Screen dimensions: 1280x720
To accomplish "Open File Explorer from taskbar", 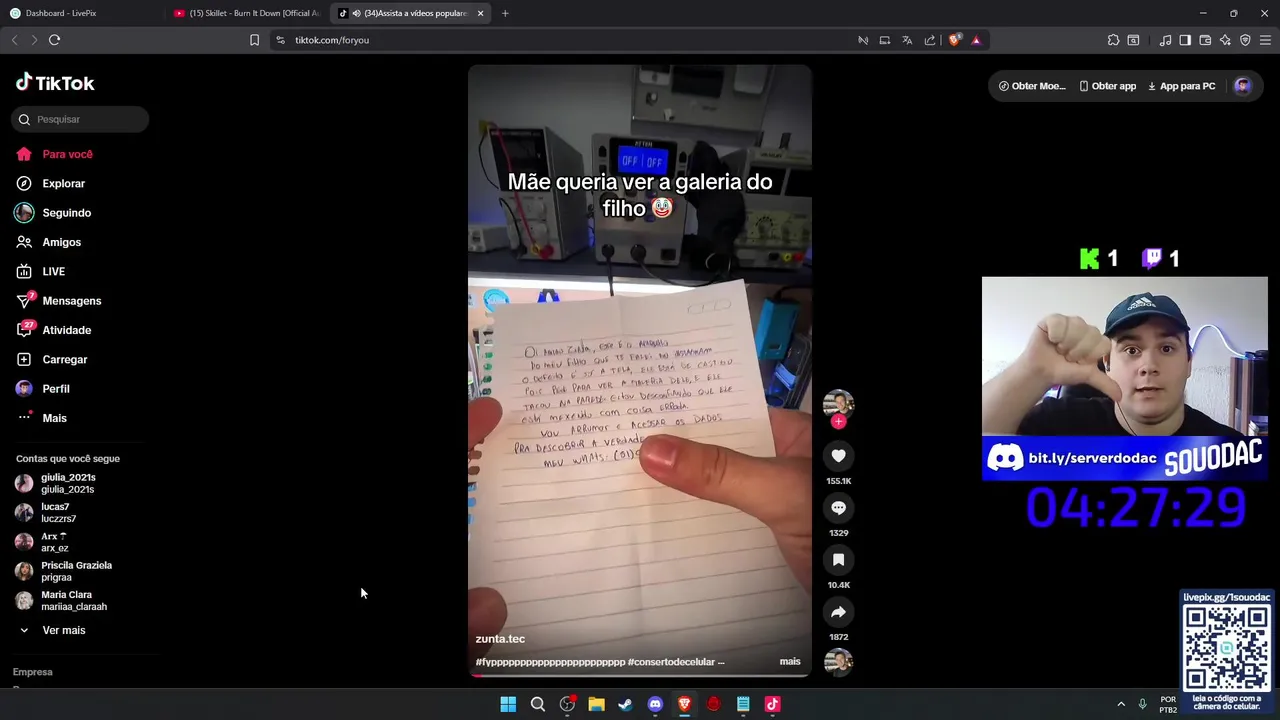I will (596, 704).
